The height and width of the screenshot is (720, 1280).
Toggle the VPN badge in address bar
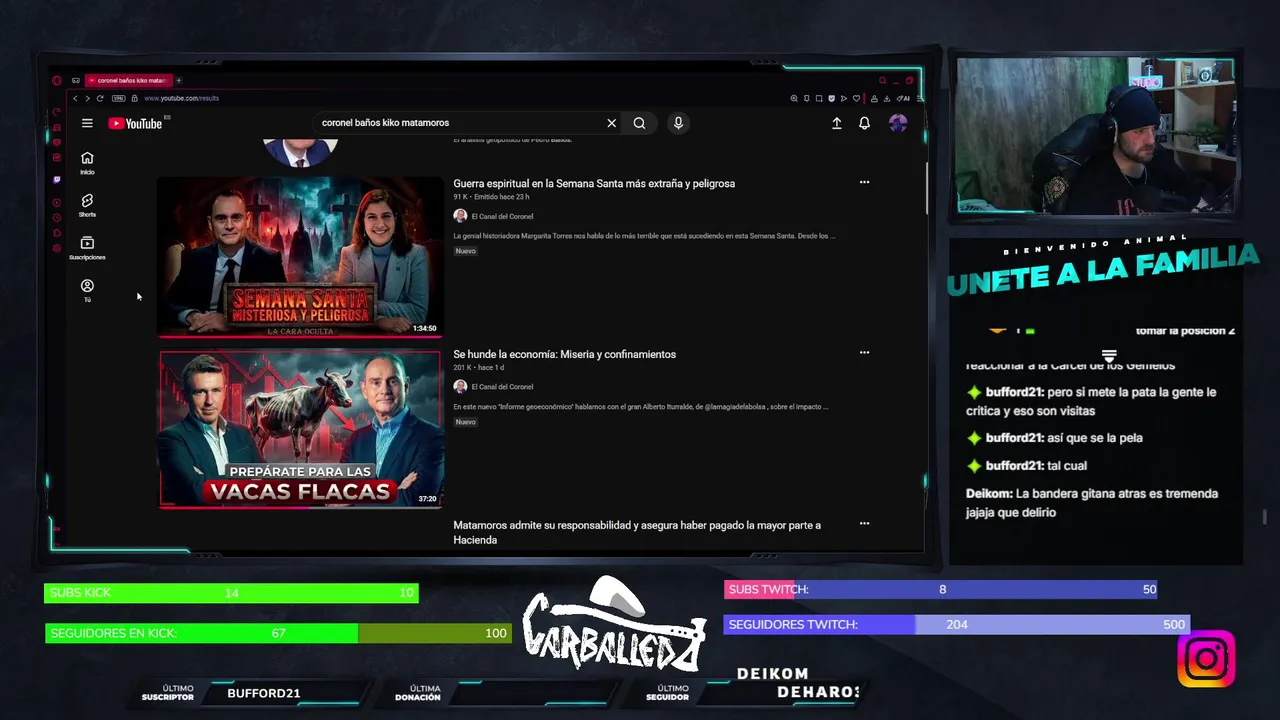(119, 98)
